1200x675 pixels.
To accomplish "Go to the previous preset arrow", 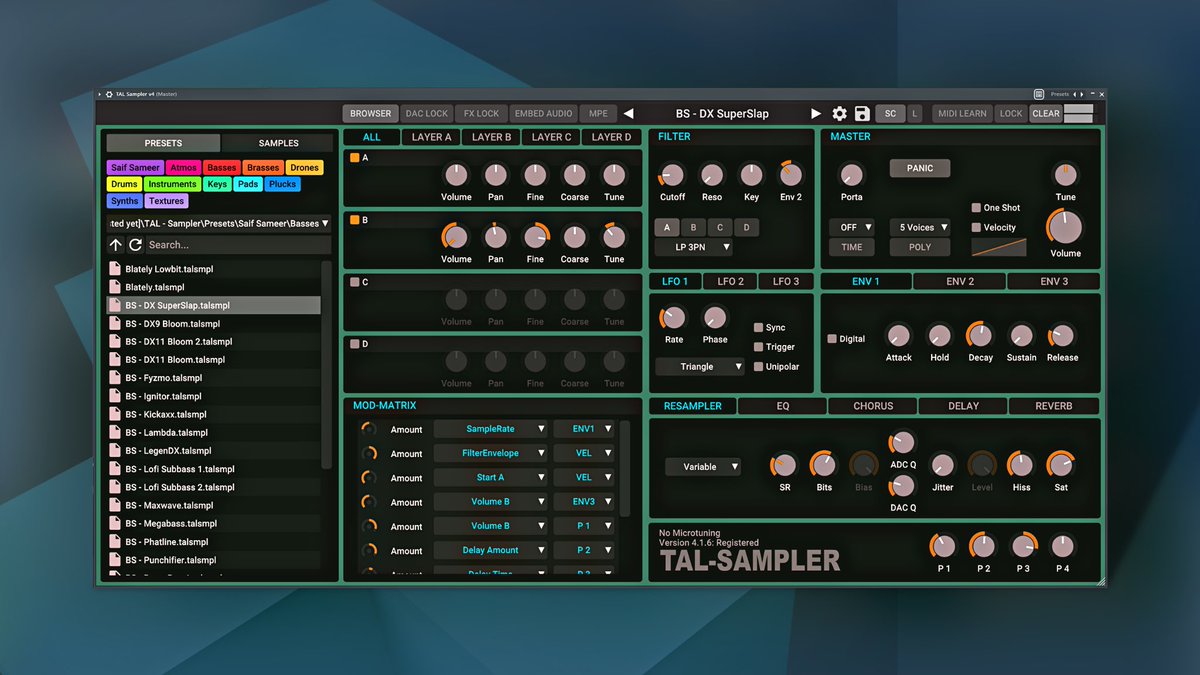I will 628,114.
